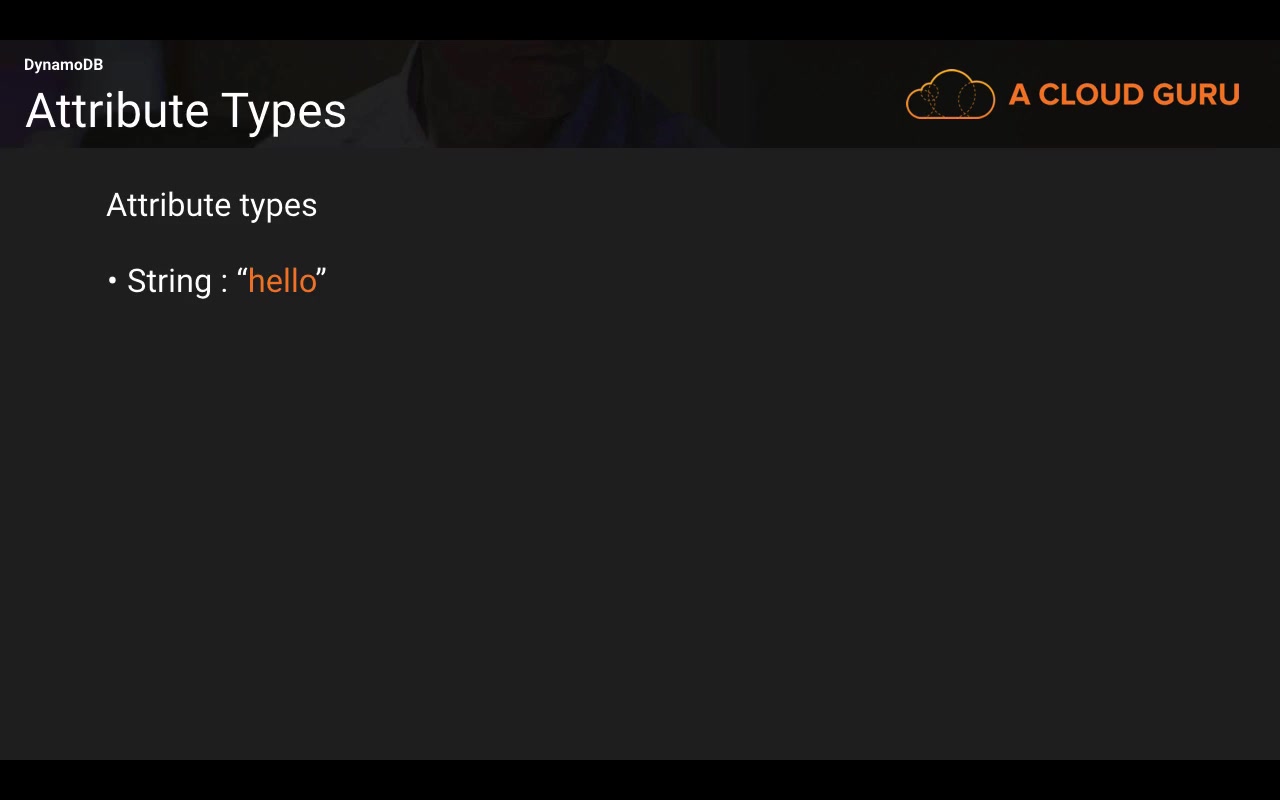The width and height of the screenshot is (1280, 800).
Task: Click the colon after String
Action: click(224, 283)
